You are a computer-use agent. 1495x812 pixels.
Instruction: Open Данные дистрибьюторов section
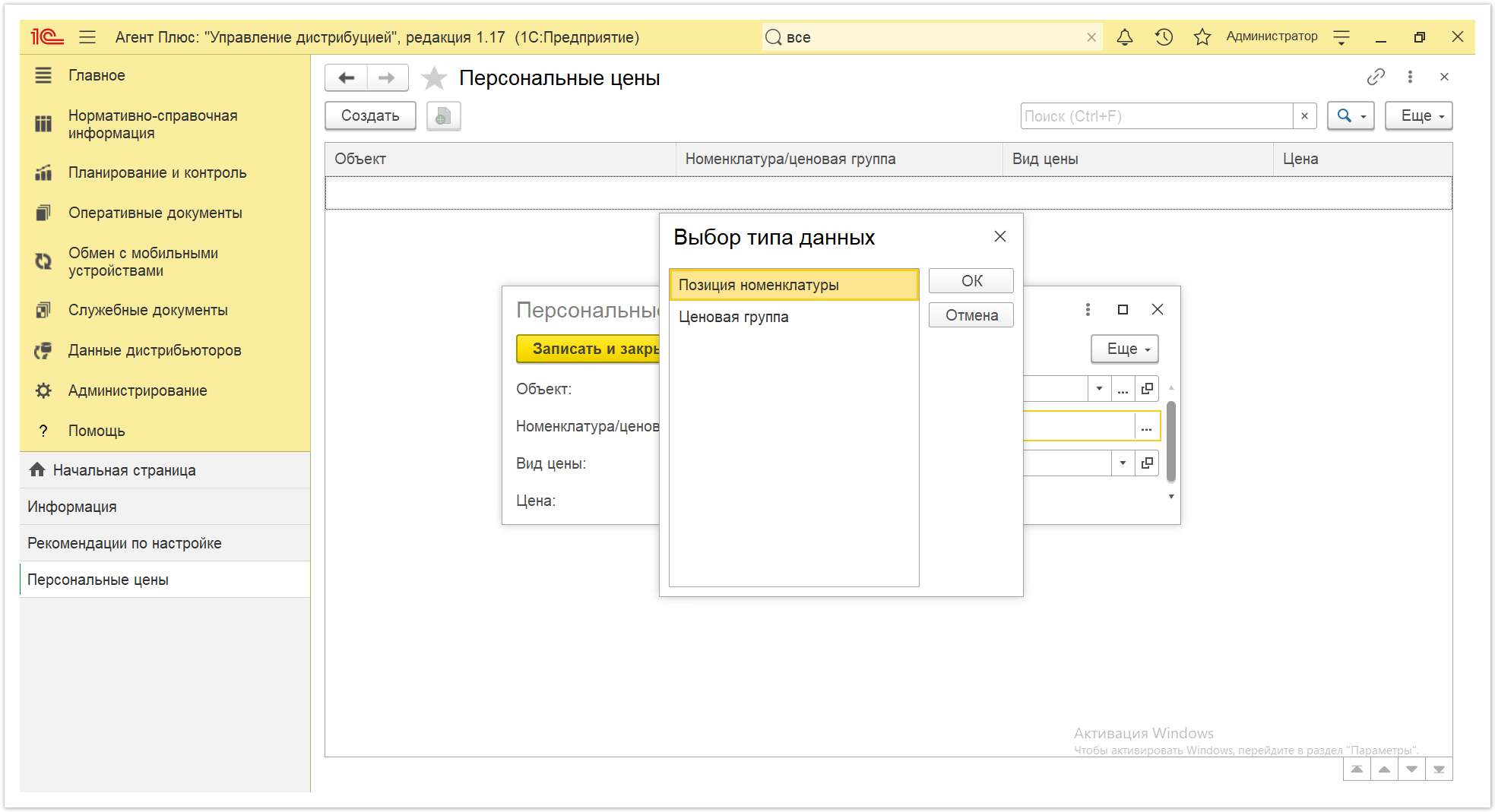pyautogui.click(x=165, y=350)
